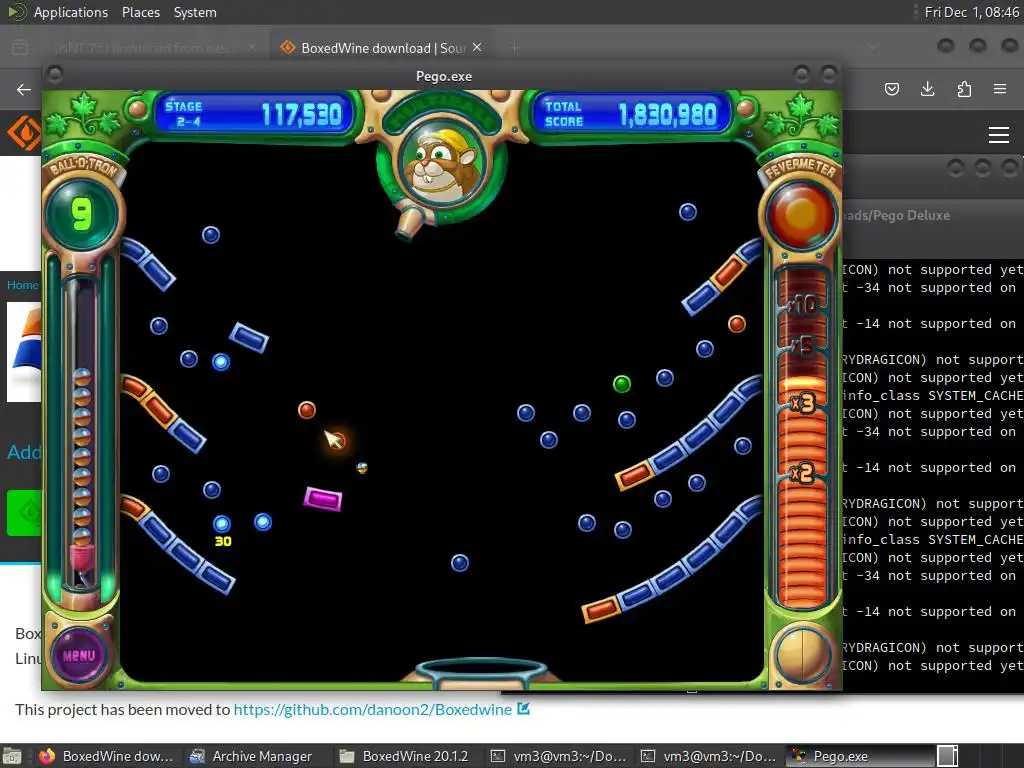
Task: Click the purple bonus brick peg
Action: [x=323, y=500]
